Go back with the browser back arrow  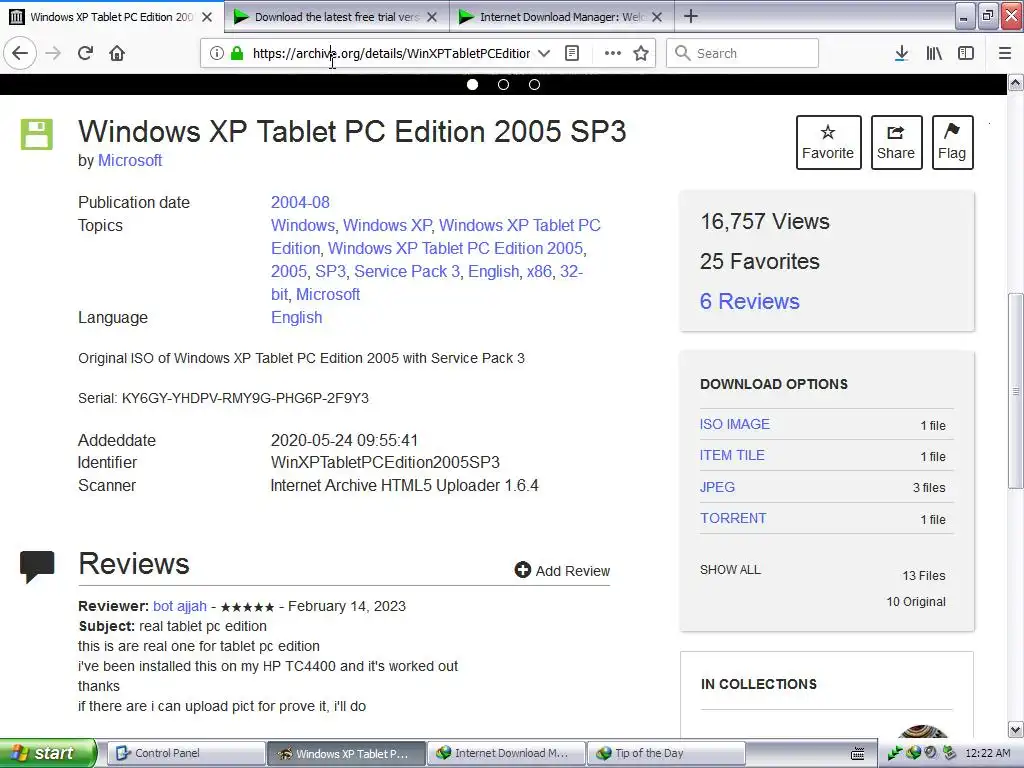pyautogui.click(x=20, y=53)
